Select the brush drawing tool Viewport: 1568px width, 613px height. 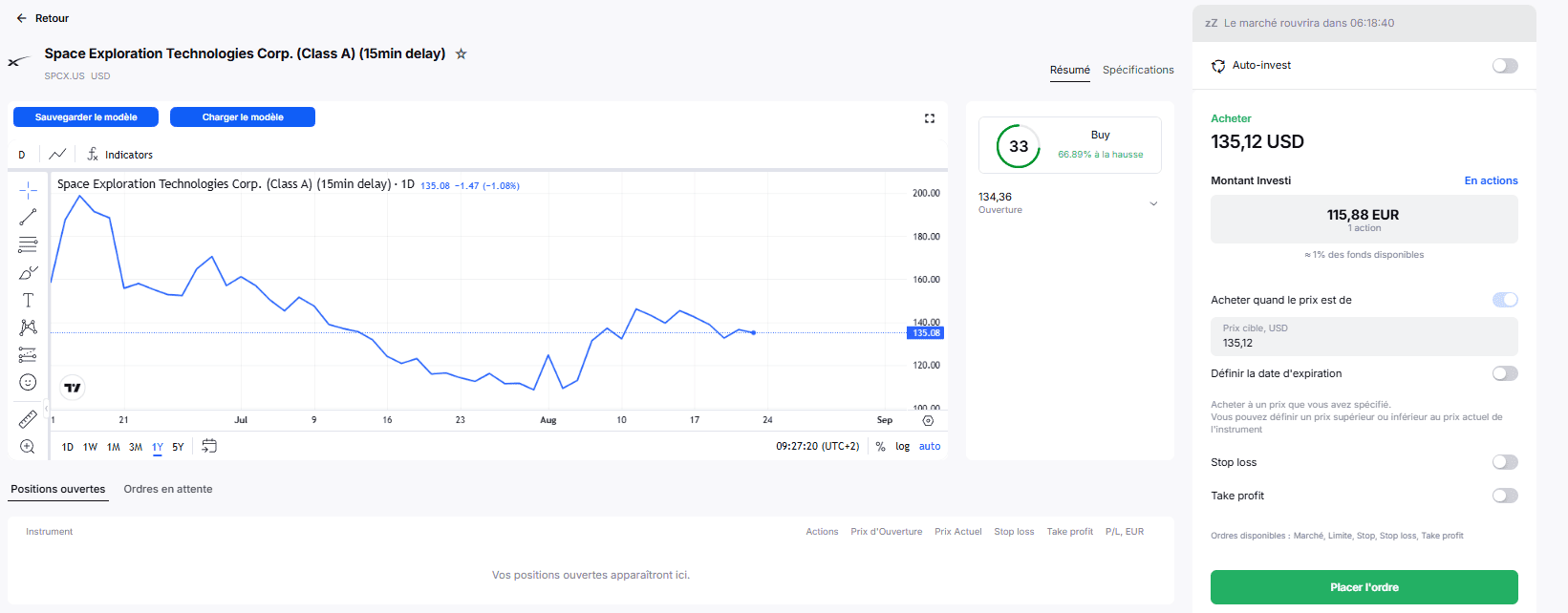coord(28,272)
